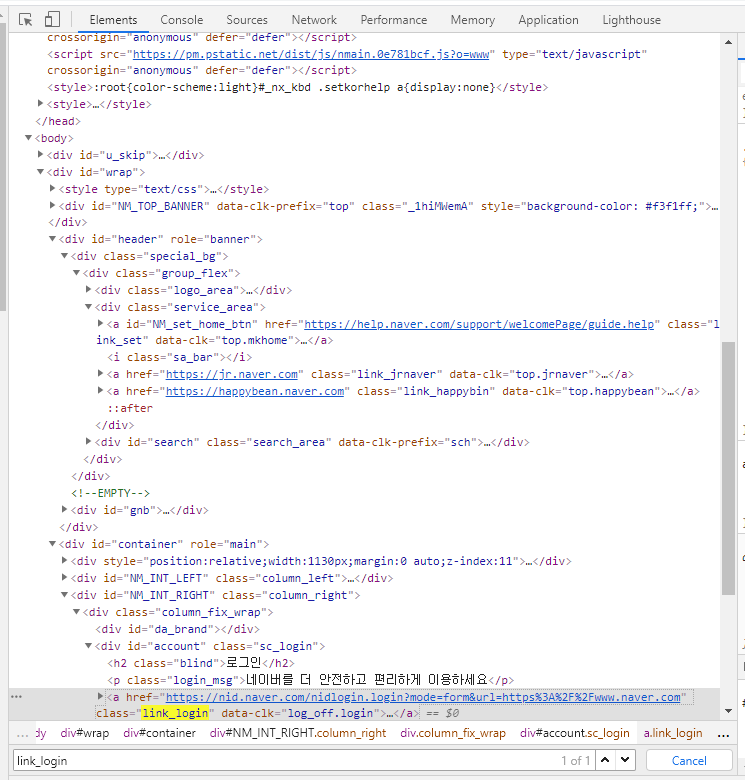The image size is (745, 780).
Task: Open the Lighthouse tab
Action: tap(632, 20)
